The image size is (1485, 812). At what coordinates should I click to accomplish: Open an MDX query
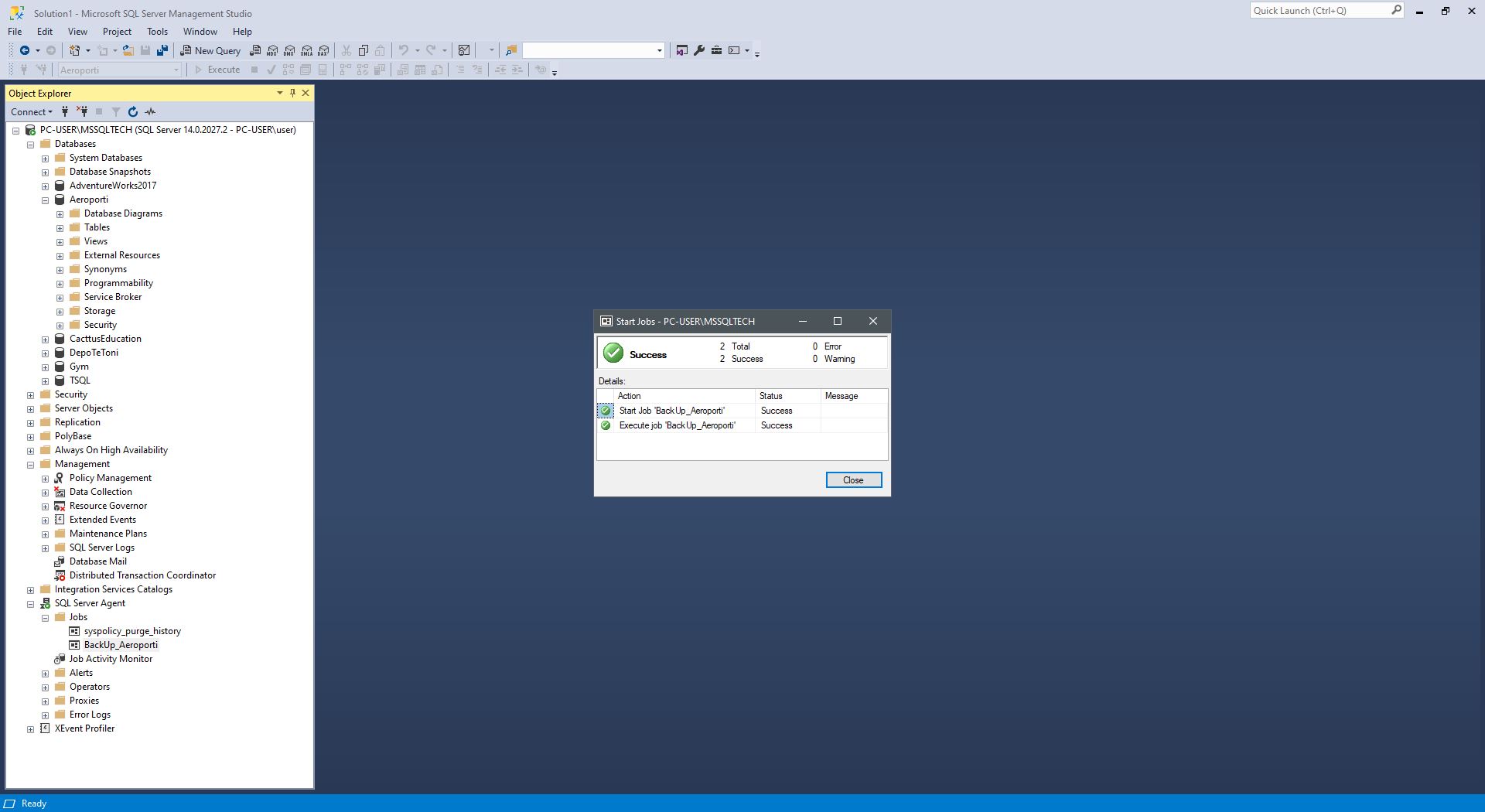(272, 50)
